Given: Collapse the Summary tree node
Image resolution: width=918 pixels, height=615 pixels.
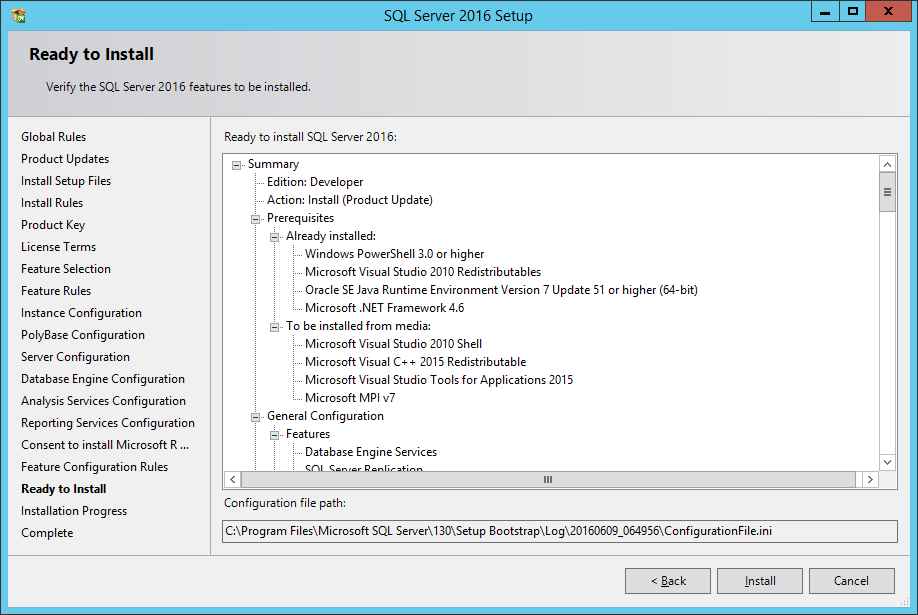Looking at the screenshot, I should point(236,164).
